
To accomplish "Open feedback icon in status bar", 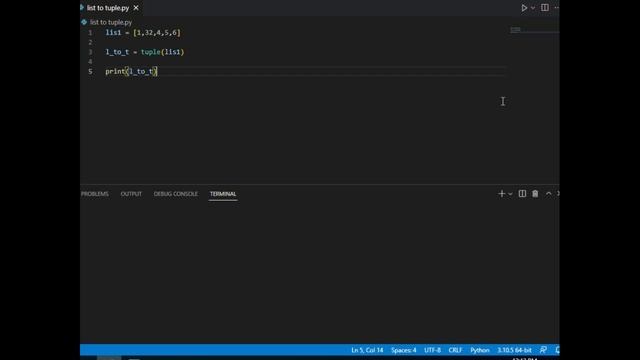I will pyautogui.click(x=543, y=350).
